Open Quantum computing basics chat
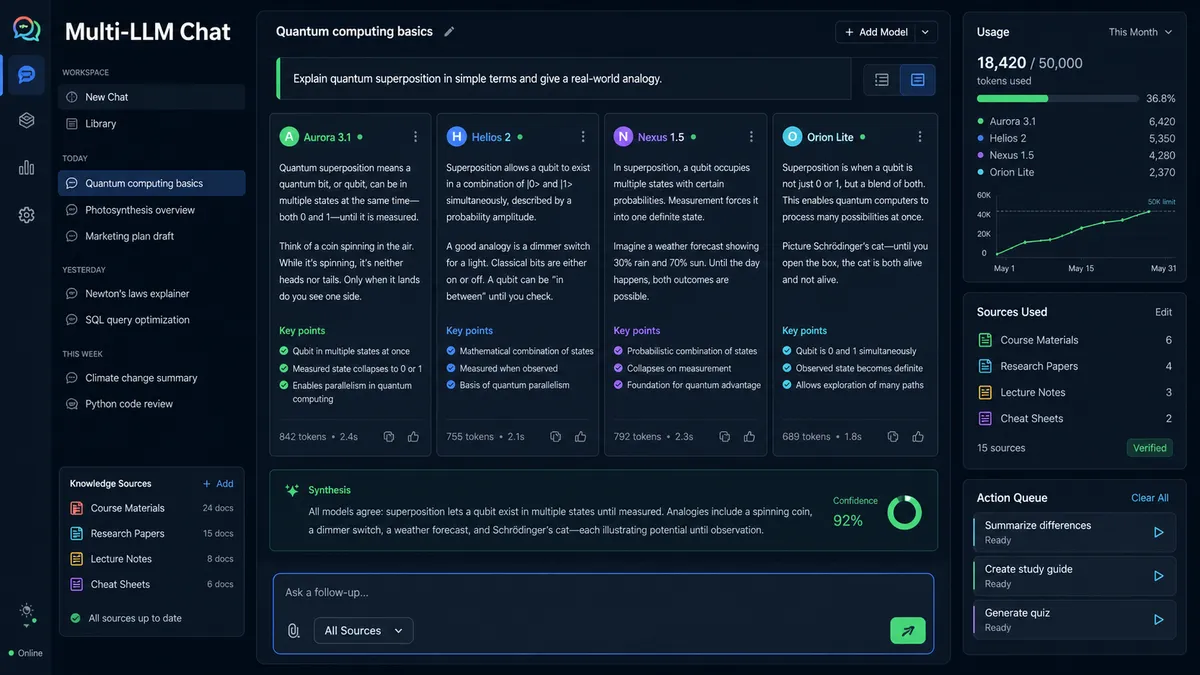This screenshot has width=1200, height=675. 151,183
